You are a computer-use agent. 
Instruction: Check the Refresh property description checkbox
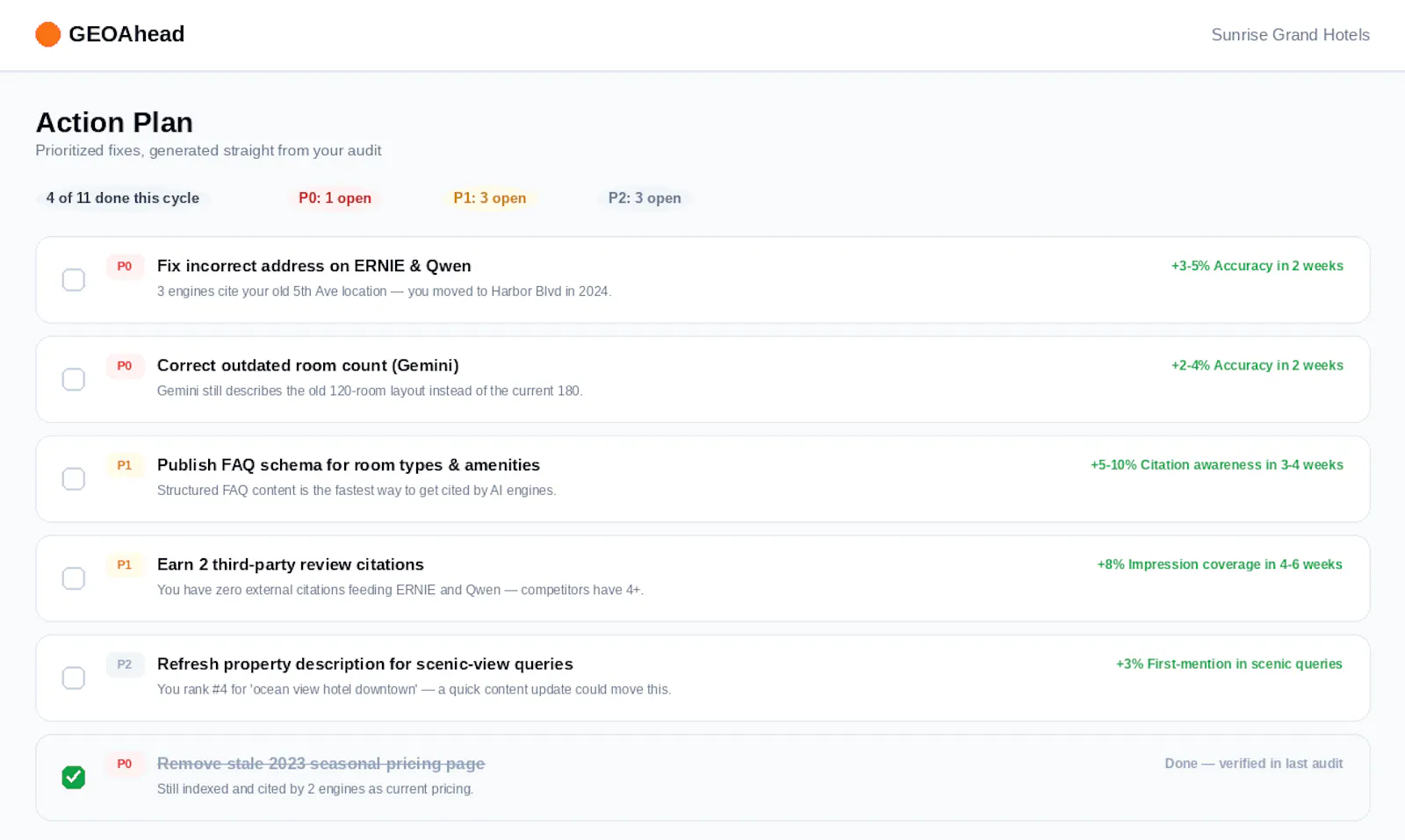coord(74,678)
